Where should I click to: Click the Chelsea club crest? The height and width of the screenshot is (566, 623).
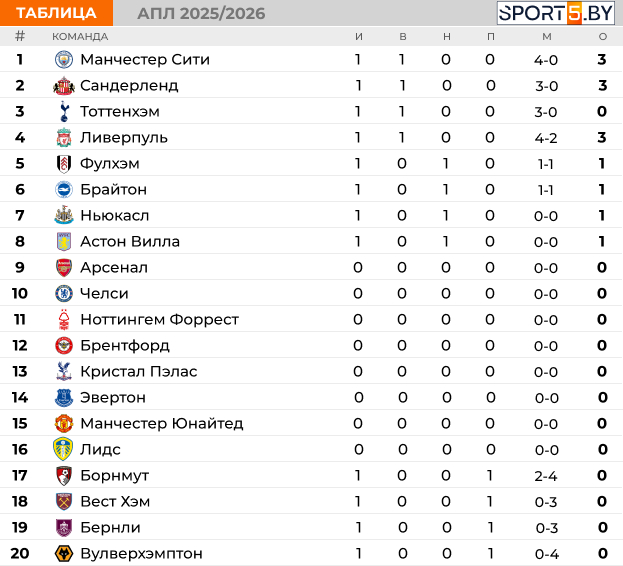[x=64, y=294]
